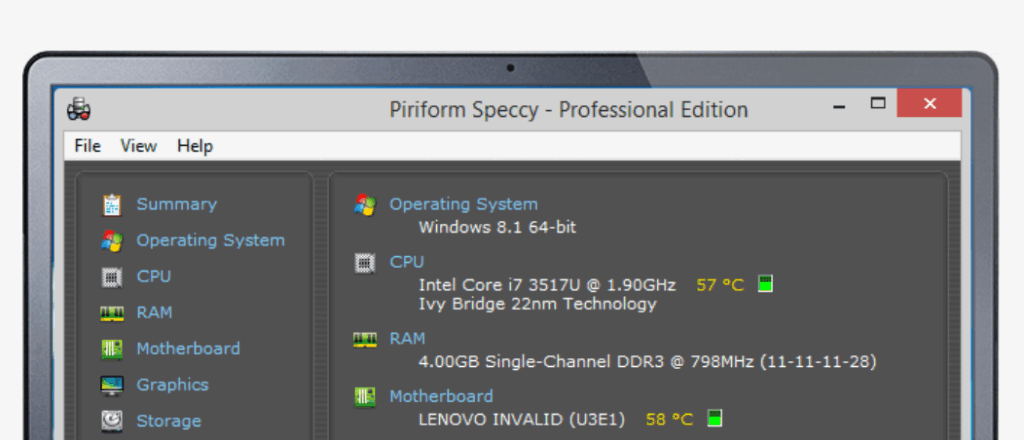Open the CPU heading link in main panel

[407, 262]
